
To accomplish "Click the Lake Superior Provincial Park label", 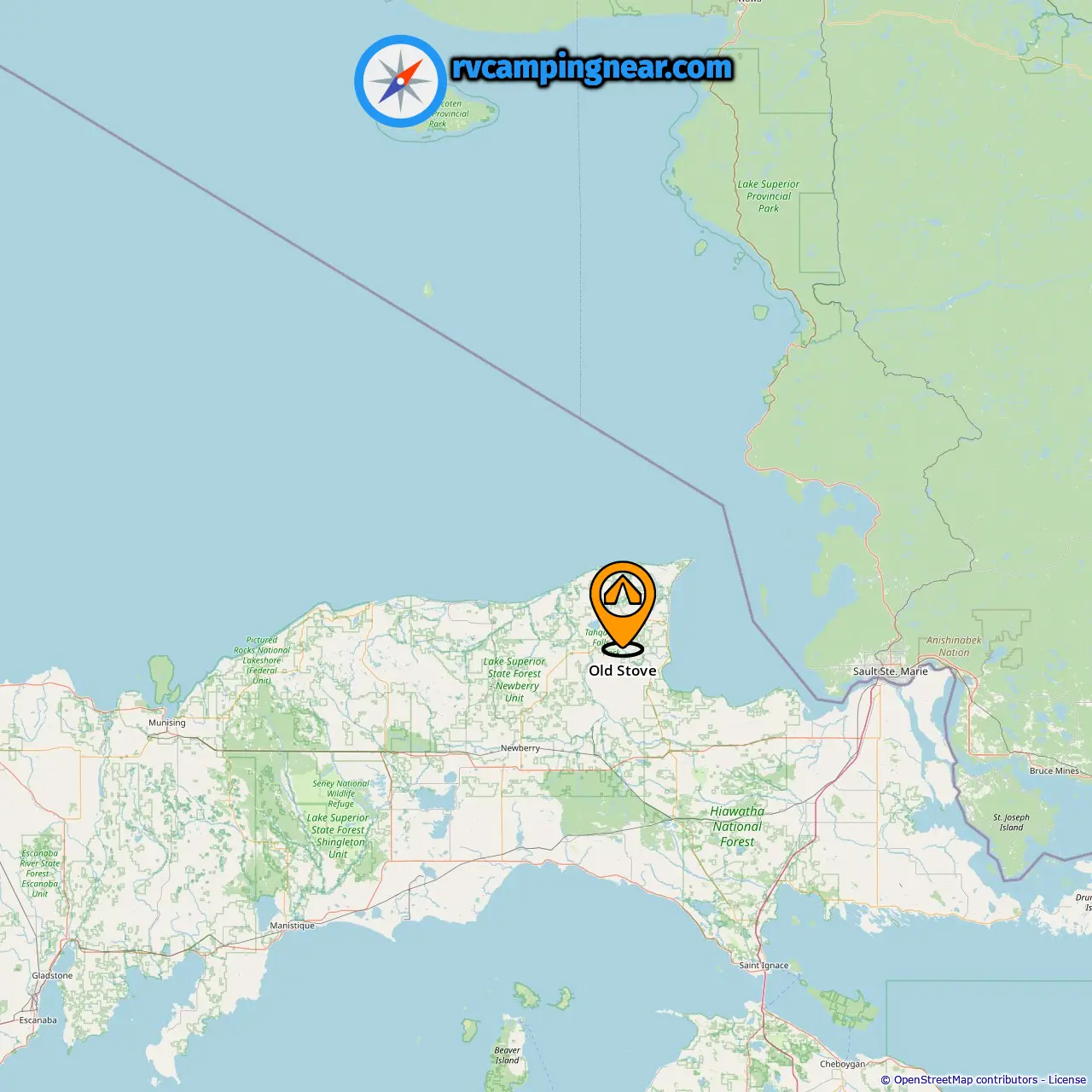I will (x=769, y=196).
